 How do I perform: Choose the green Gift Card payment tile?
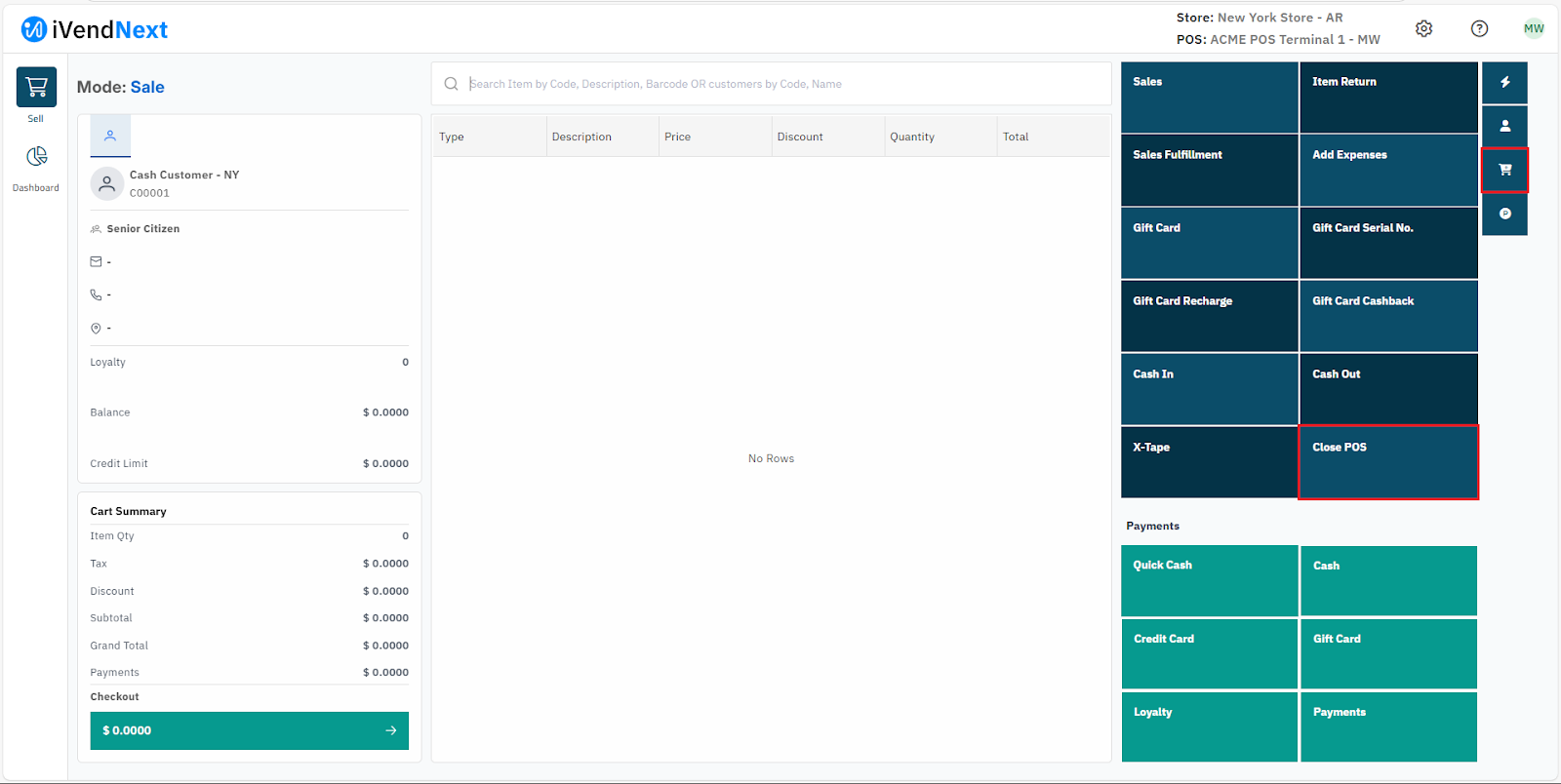coord(1389,654)
